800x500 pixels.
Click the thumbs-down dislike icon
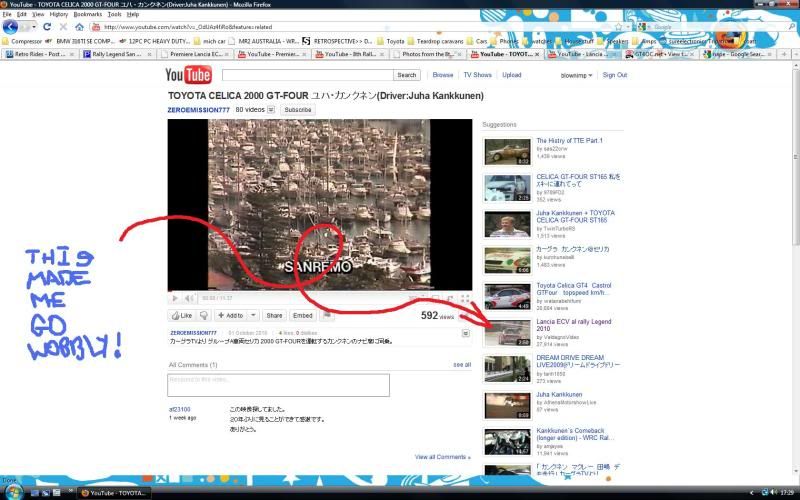(x=204, y=315)
